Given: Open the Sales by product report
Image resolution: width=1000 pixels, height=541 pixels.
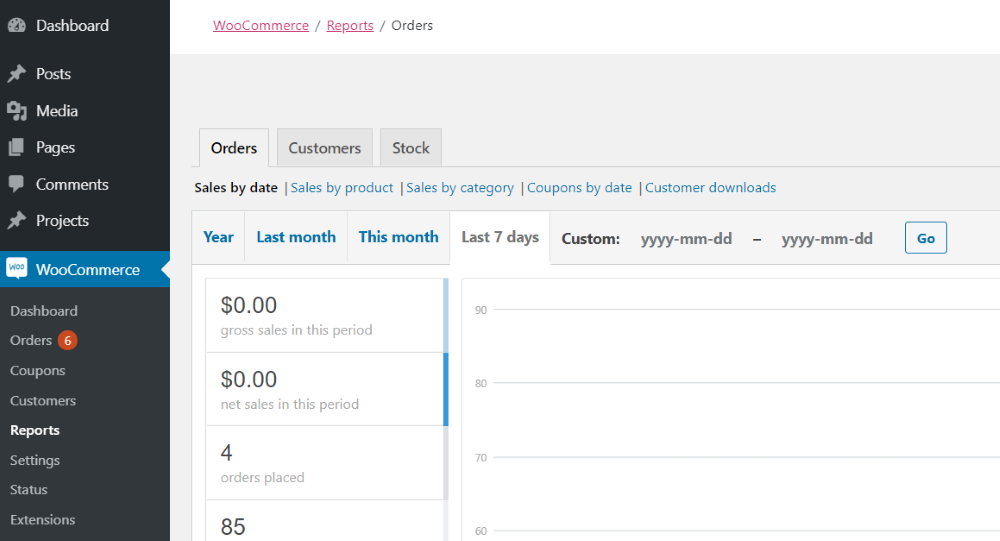Looking at the screenshot, I should [x=342, y=188].
